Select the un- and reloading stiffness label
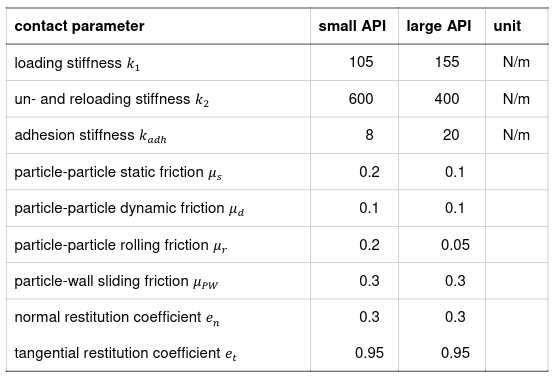This screenshot has width=555, height=379. 111,99
